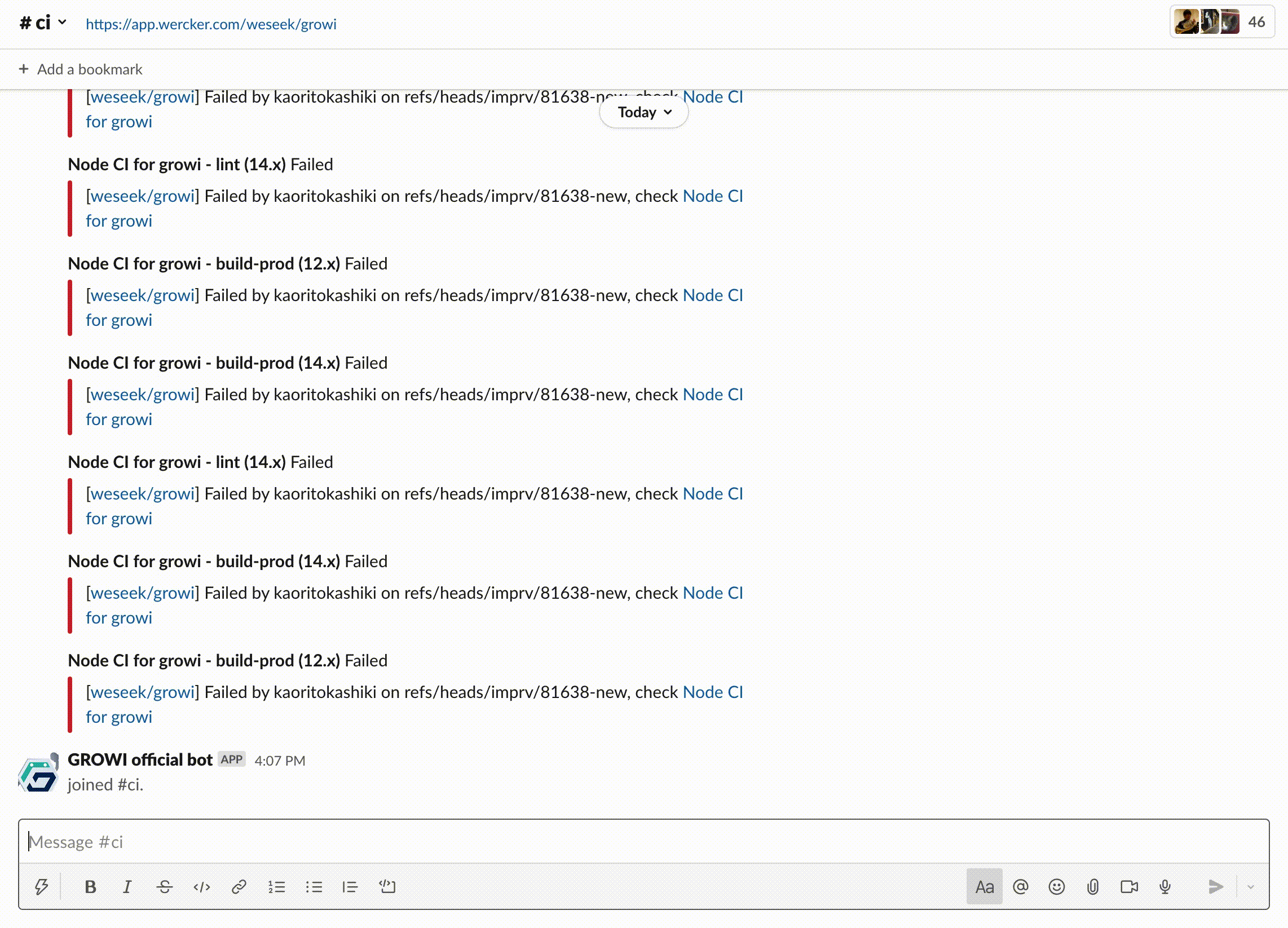Viewport: 1288px width, 928px height.
Task: Attach a file with the paperclip
Action: pyautogui.click(x=1093, y=886)
